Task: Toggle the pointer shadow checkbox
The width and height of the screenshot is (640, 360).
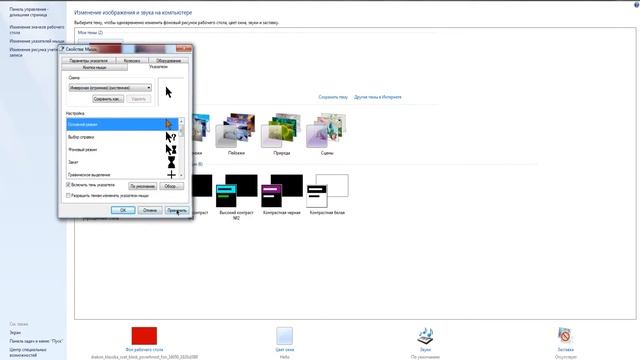Action: tap(69, 185)
